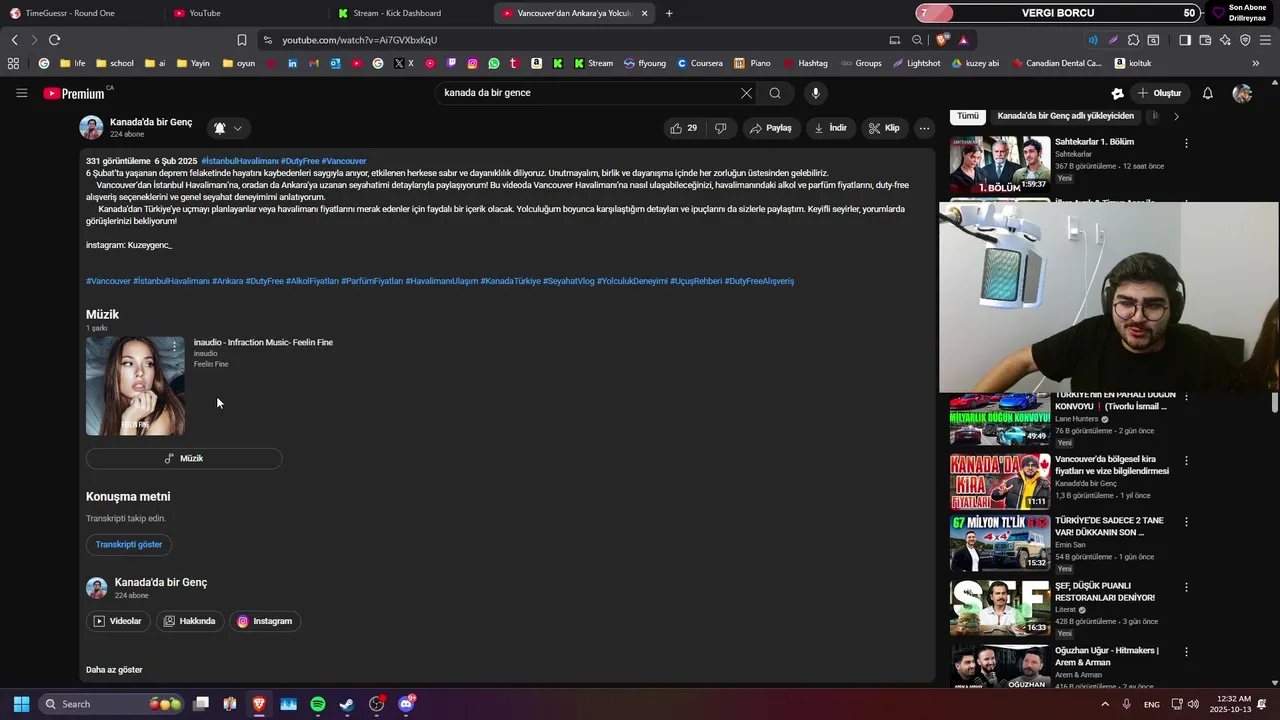Close the Vancouver'dan Ankara'ya tab
Viewport: 1280px width, 720px height.
pyautogui.click(x=644, y=13)
